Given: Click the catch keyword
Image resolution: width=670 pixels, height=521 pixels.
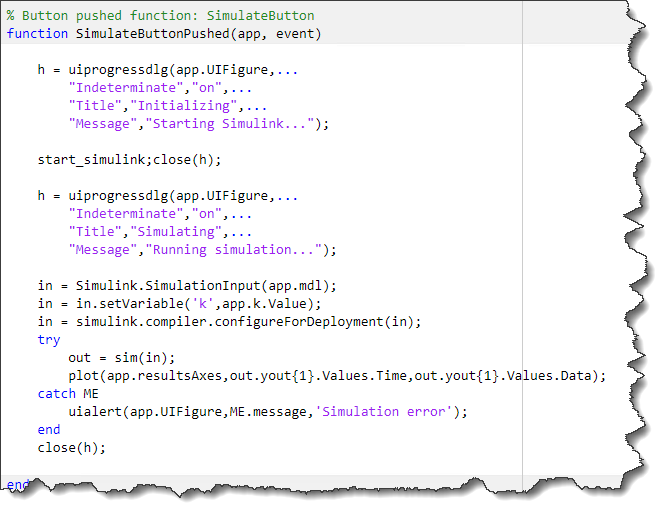Looking at the screenshot, I should tap(56, 393).
